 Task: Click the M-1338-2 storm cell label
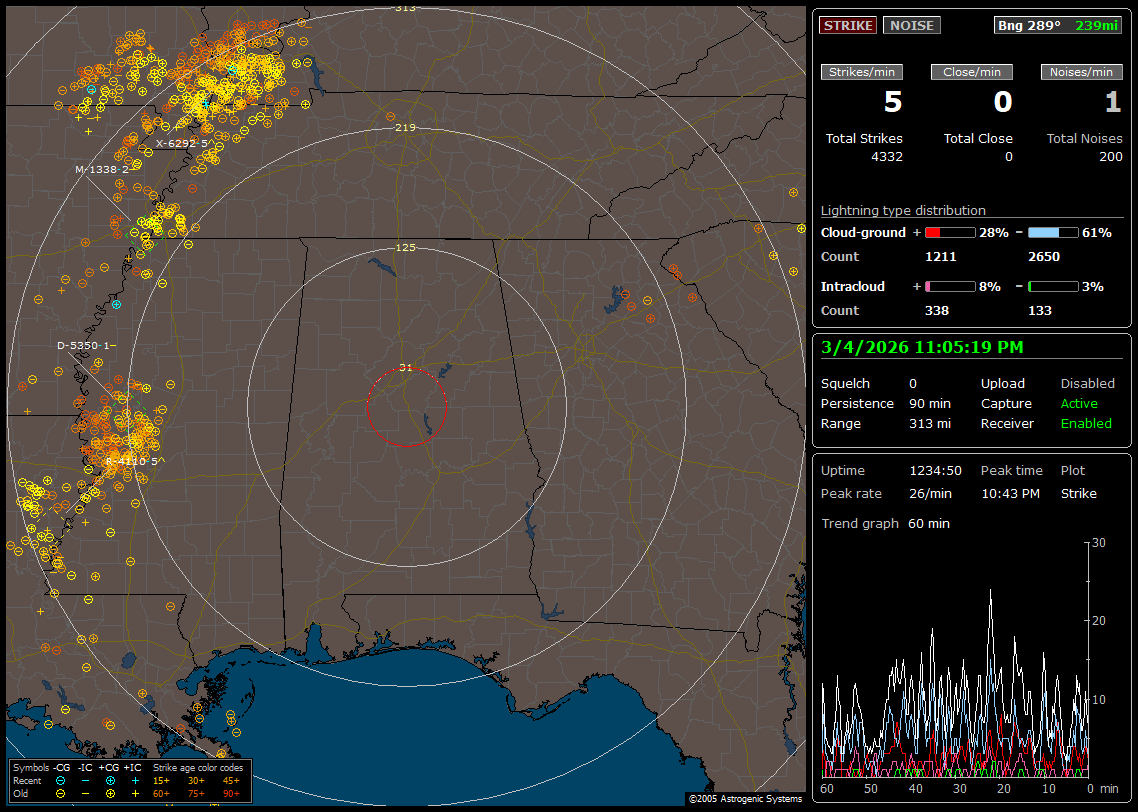coord(102,169)
